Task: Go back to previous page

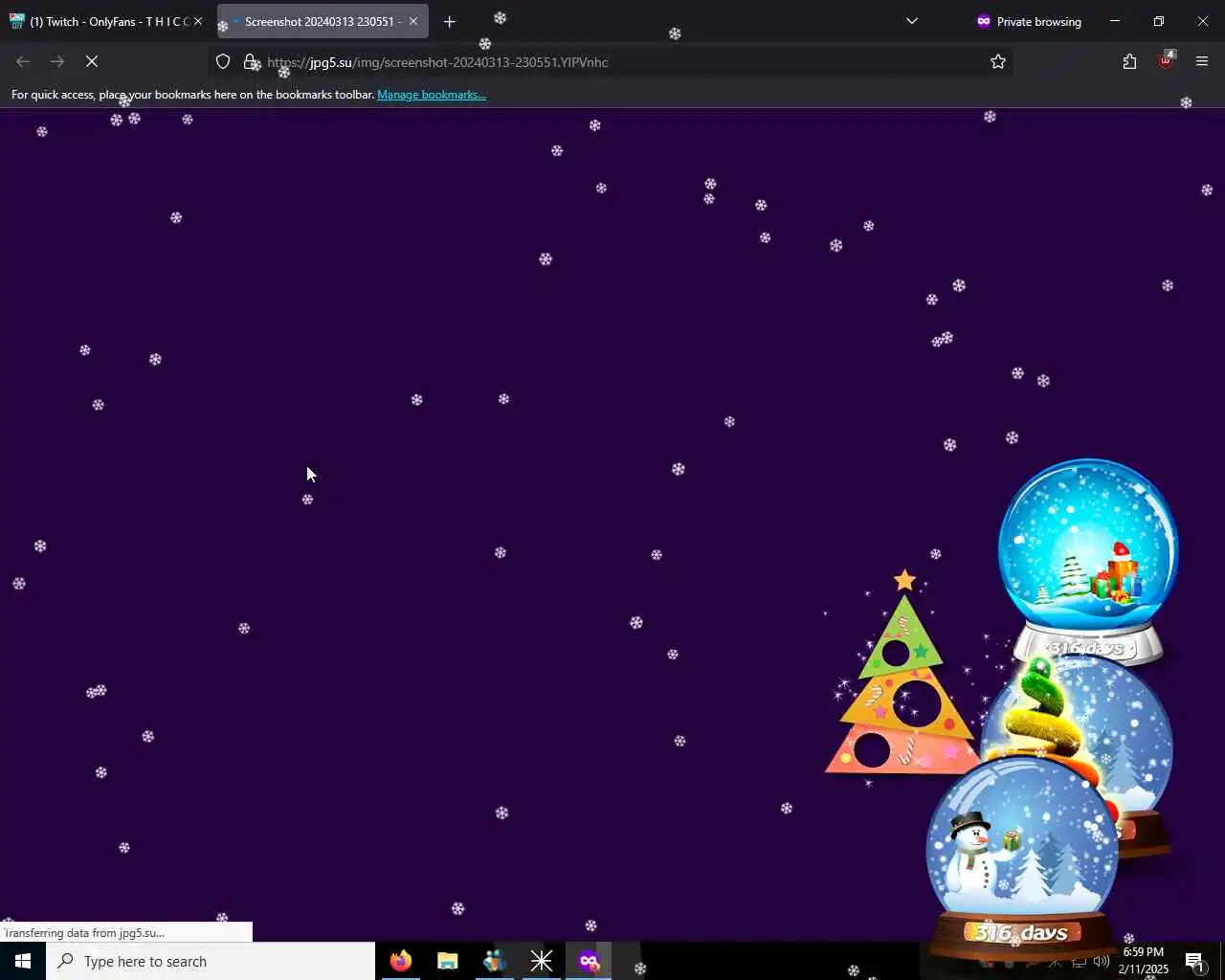Action: [x=23, y=61]
